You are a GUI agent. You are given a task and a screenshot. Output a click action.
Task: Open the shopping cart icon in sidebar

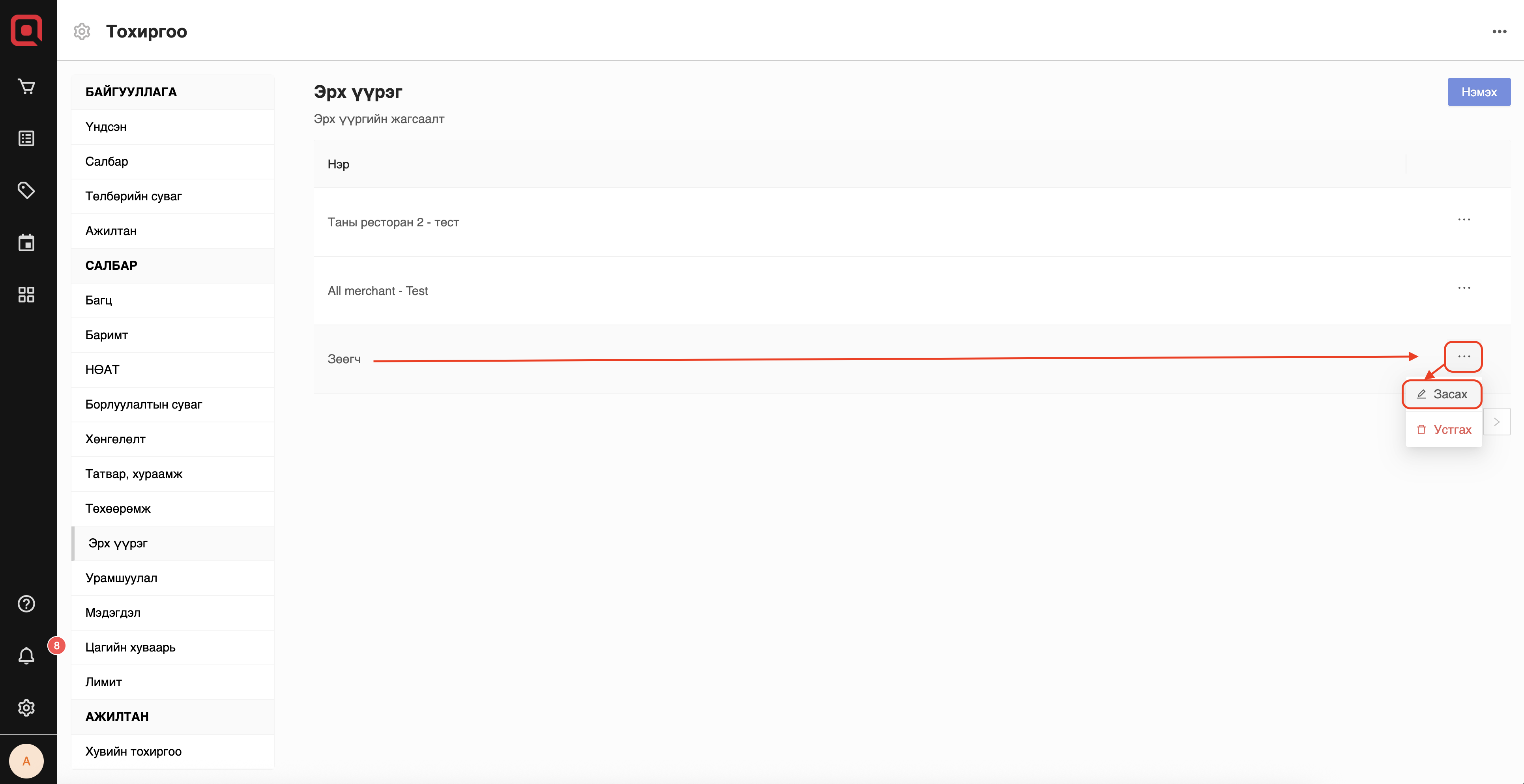pos(26,86)
